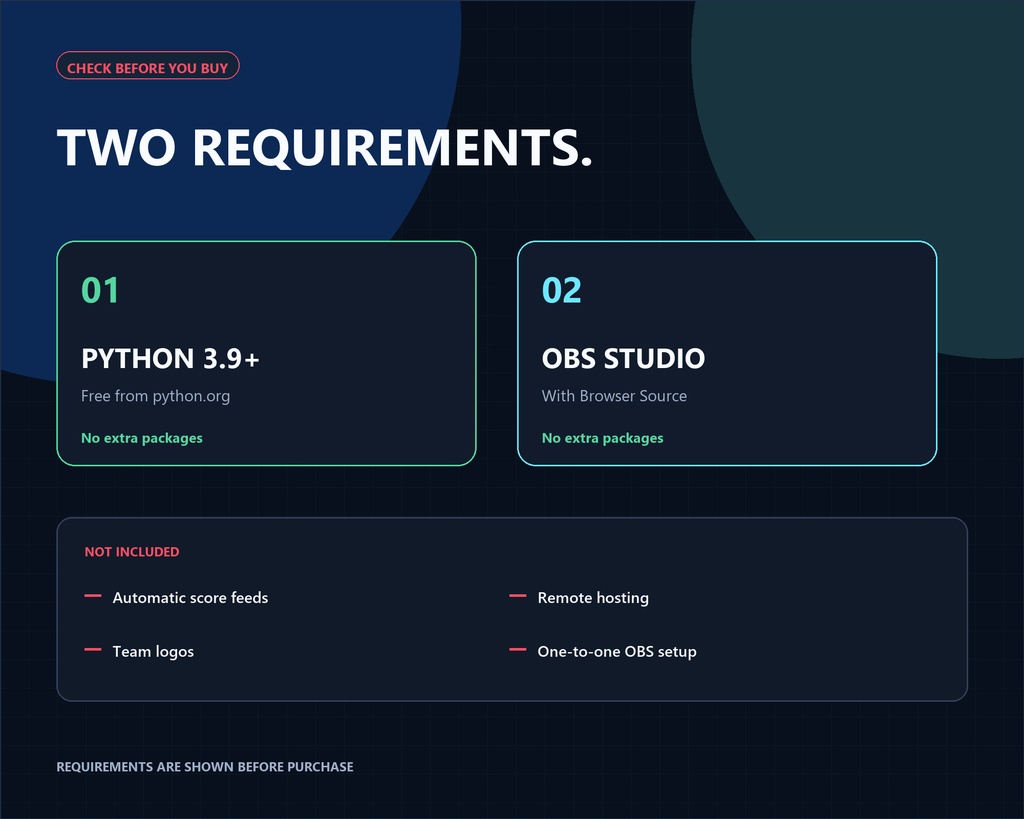
Task: Click the Automatic score feeds item
Action: [190, 598]
